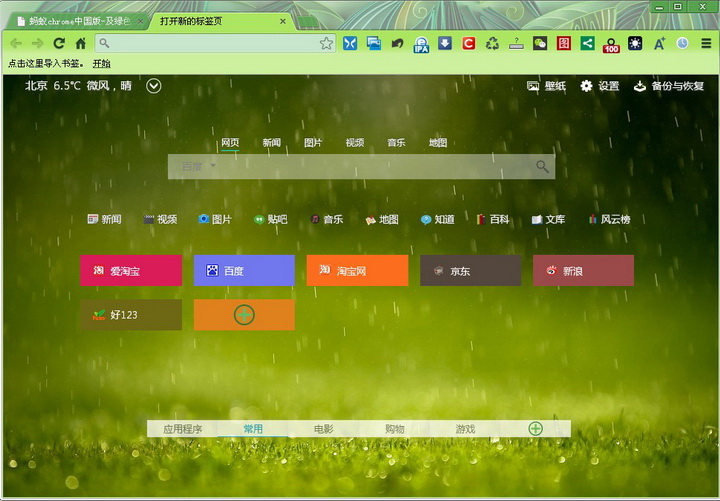
Task: Expand the Beijing weather details chevron
Action: click(x=153, y=86)
